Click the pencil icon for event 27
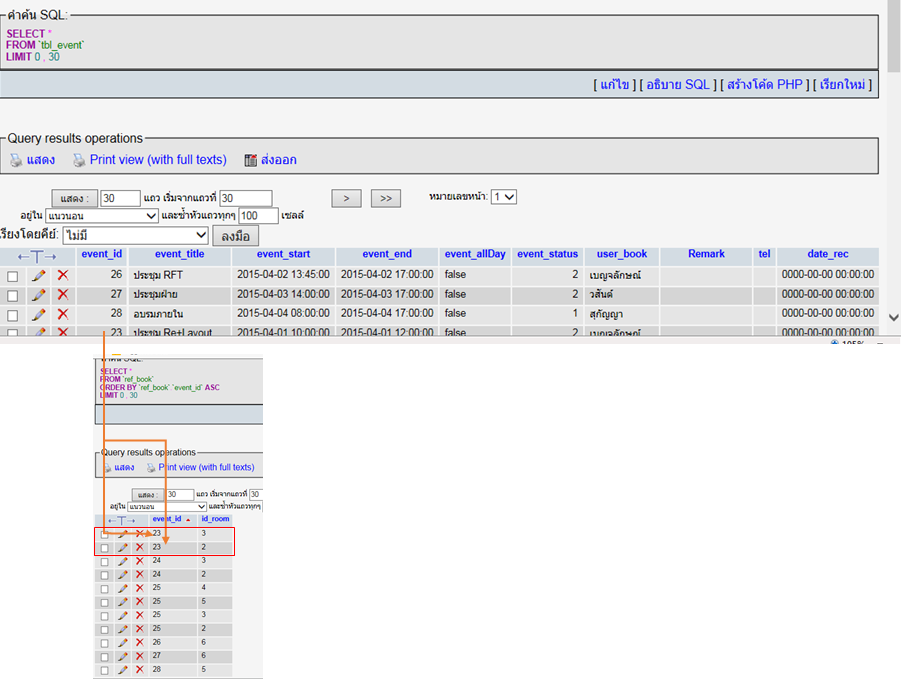901x679 pixels. (x=39, y=295)
